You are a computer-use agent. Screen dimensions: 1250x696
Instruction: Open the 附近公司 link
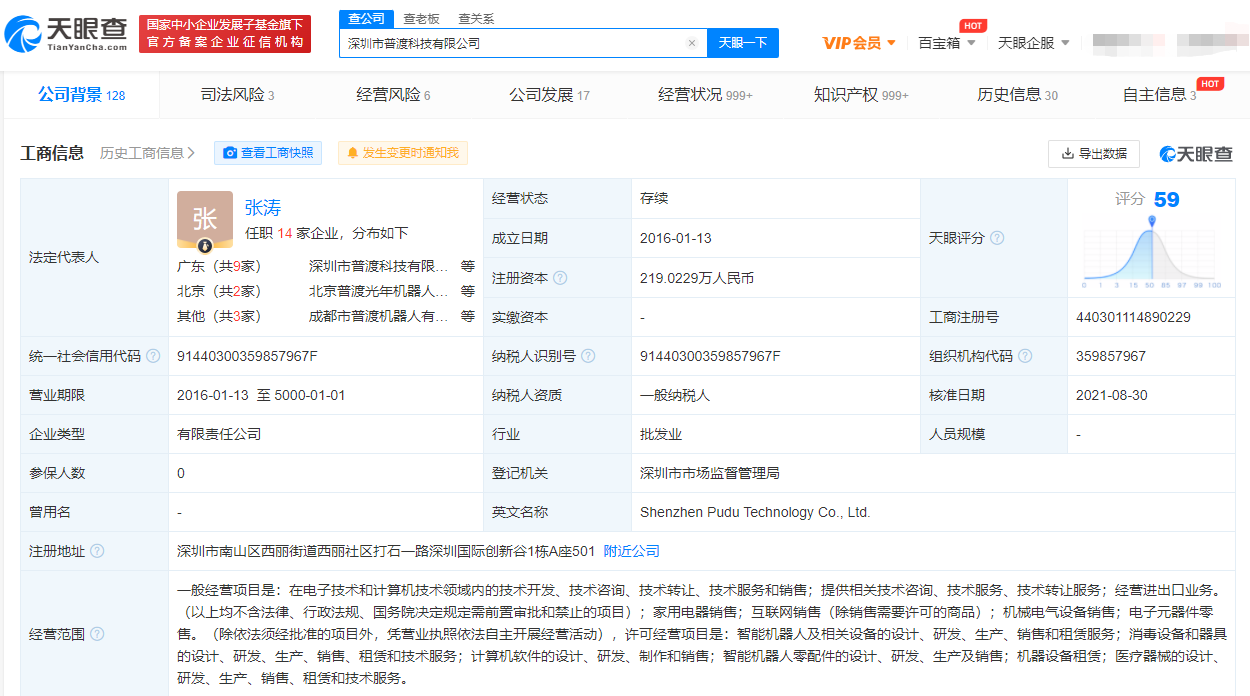(631, 551)
